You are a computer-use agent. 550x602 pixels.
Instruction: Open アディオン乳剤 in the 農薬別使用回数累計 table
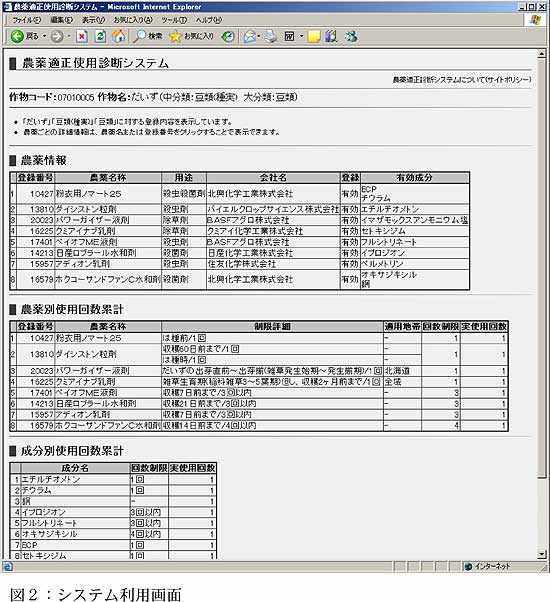click(x=83, y=415)
